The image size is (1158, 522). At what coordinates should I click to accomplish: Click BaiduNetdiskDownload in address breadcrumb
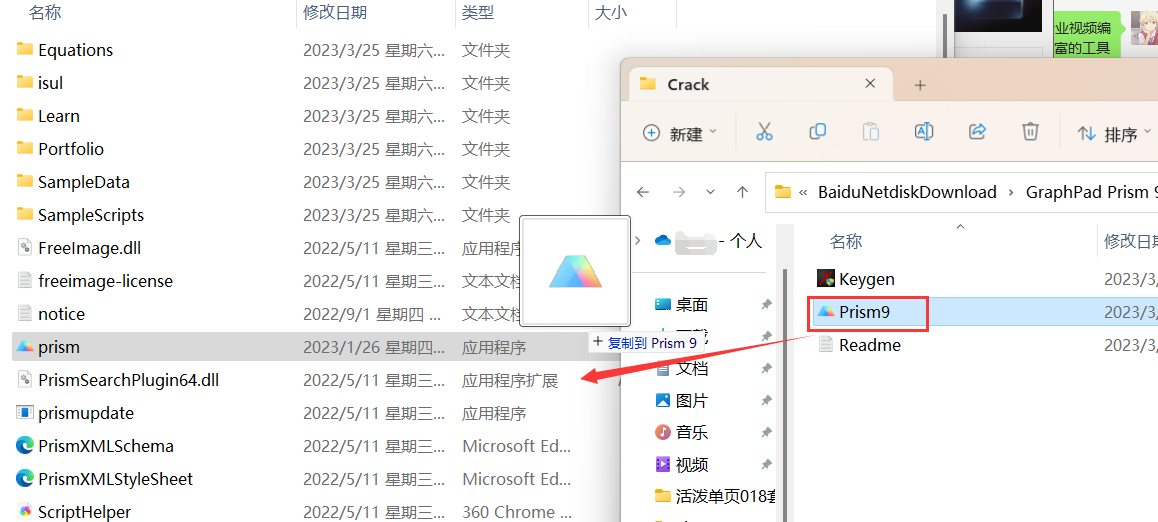click(x=907, y=192)
